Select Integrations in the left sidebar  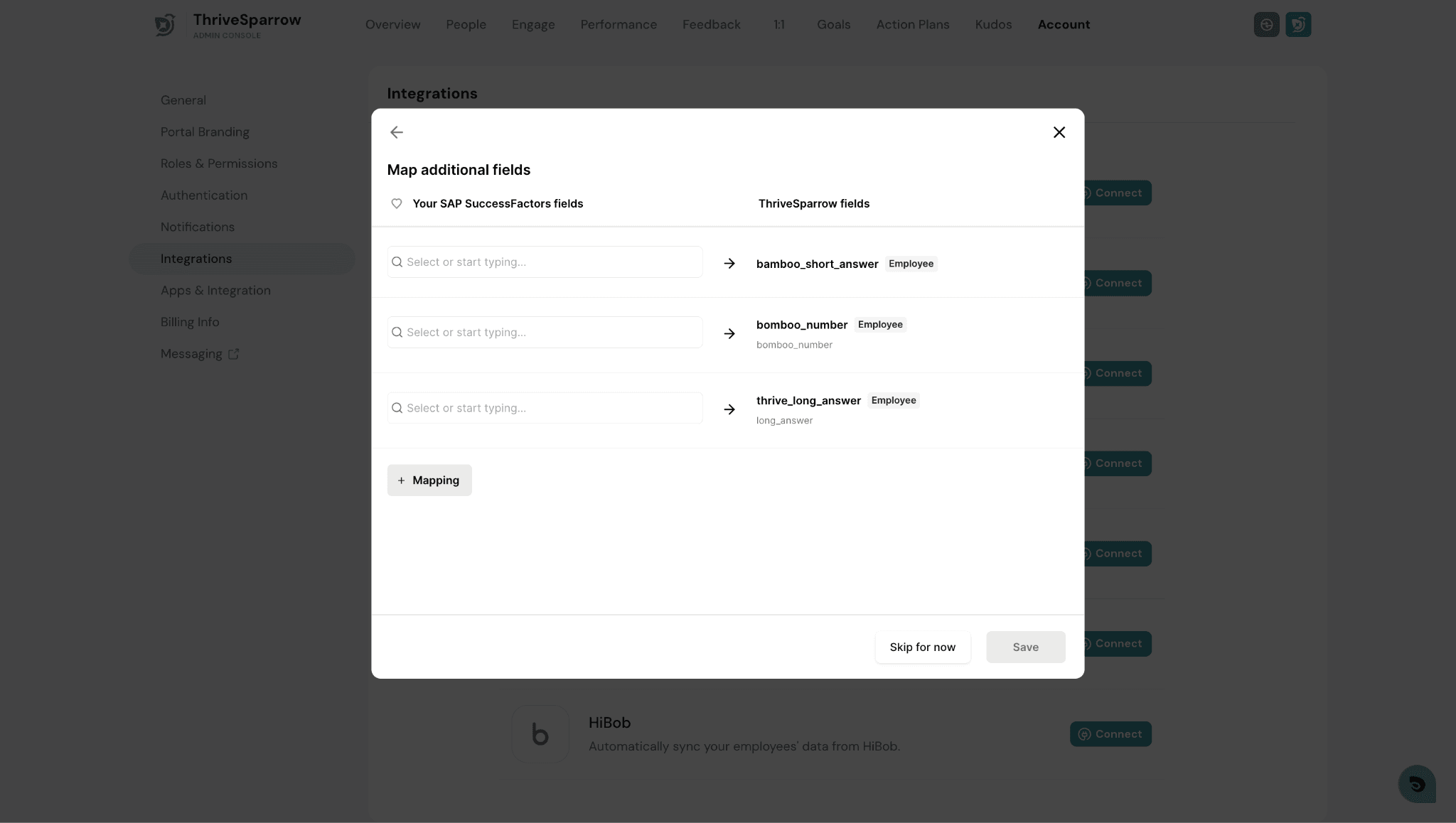pos(242,259)
